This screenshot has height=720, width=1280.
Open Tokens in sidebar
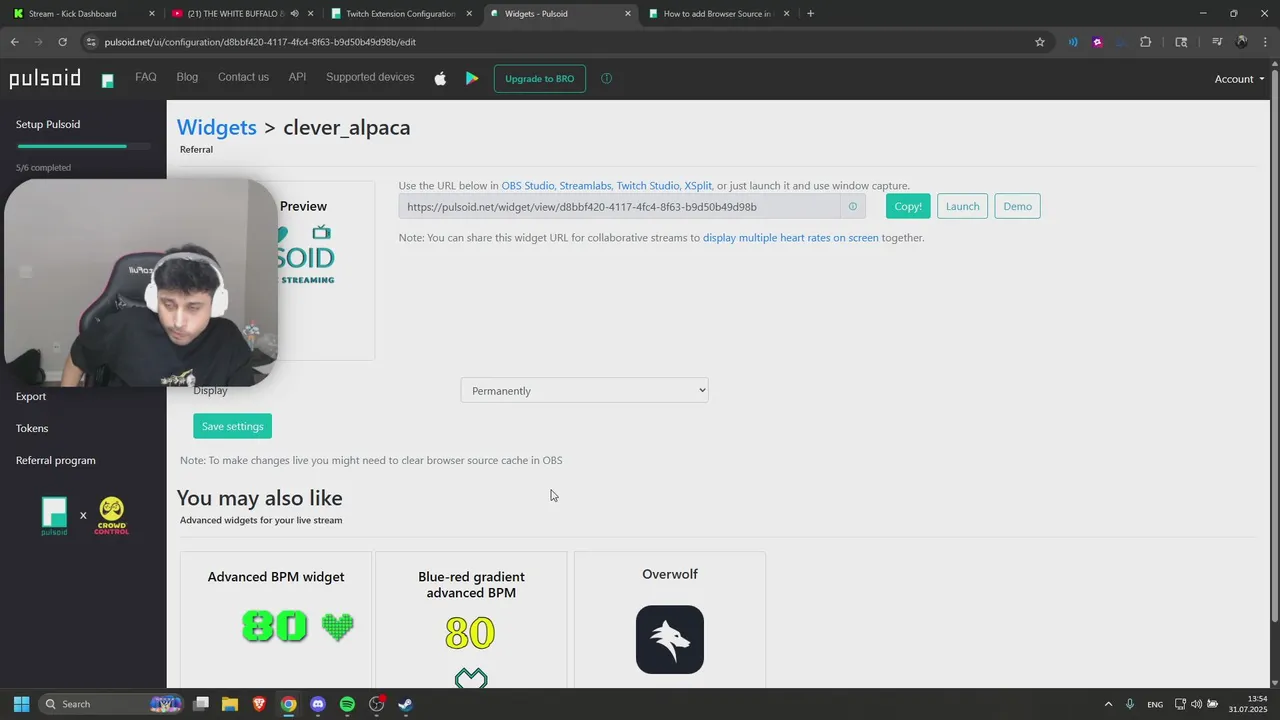(x=32, y=428)
